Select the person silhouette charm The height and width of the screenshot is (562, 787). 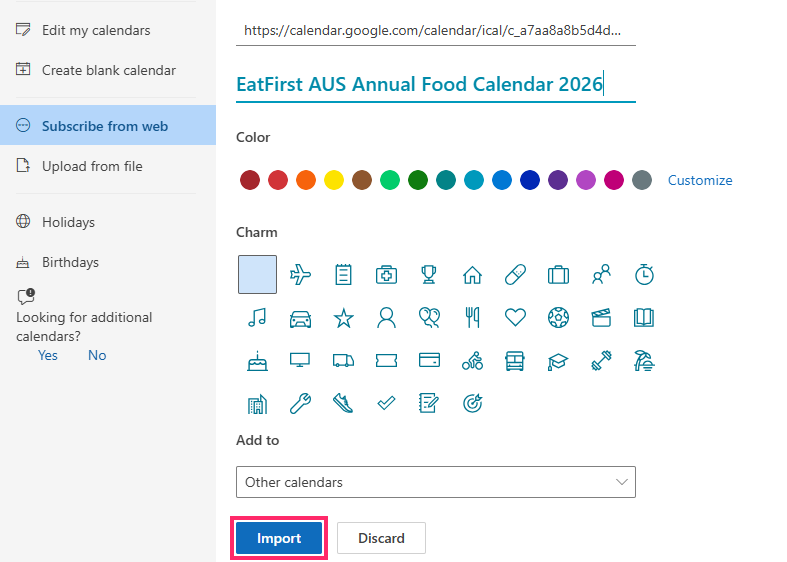pyautogui.click(x=386, y=318)
